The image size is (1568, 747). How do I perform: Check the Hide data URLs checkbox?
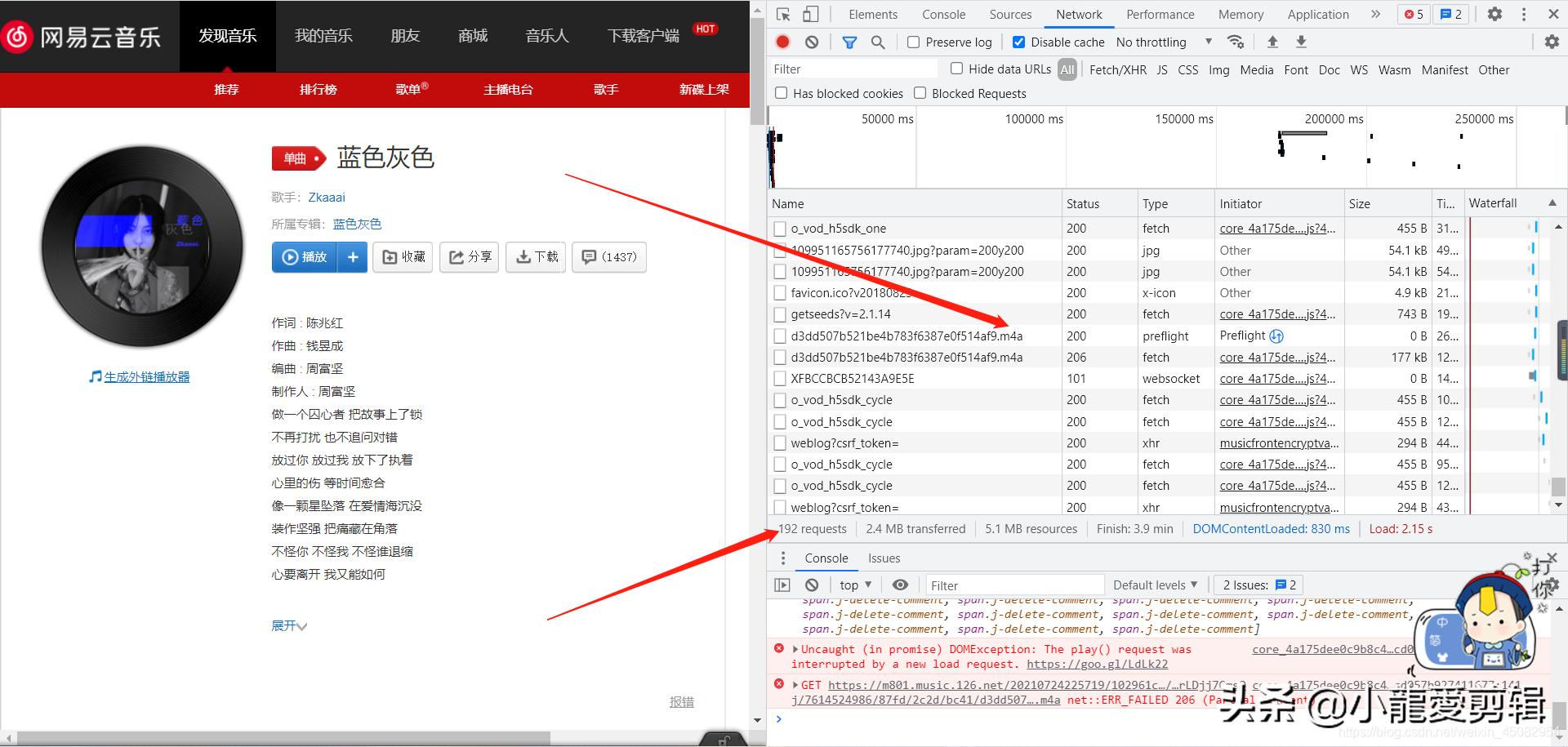coord(955,69)
